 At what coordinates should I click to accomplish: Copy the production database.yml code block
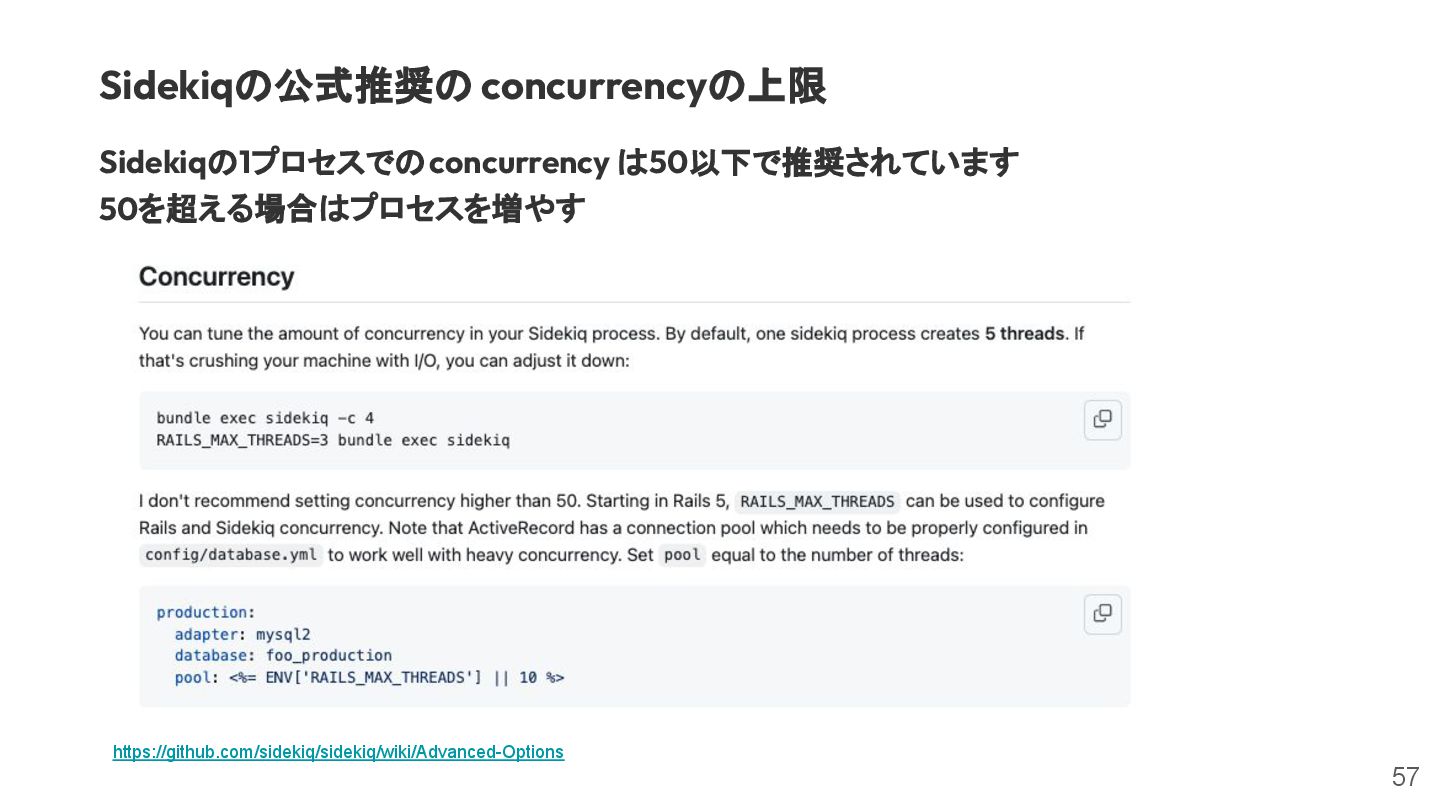pos(1102,614)
